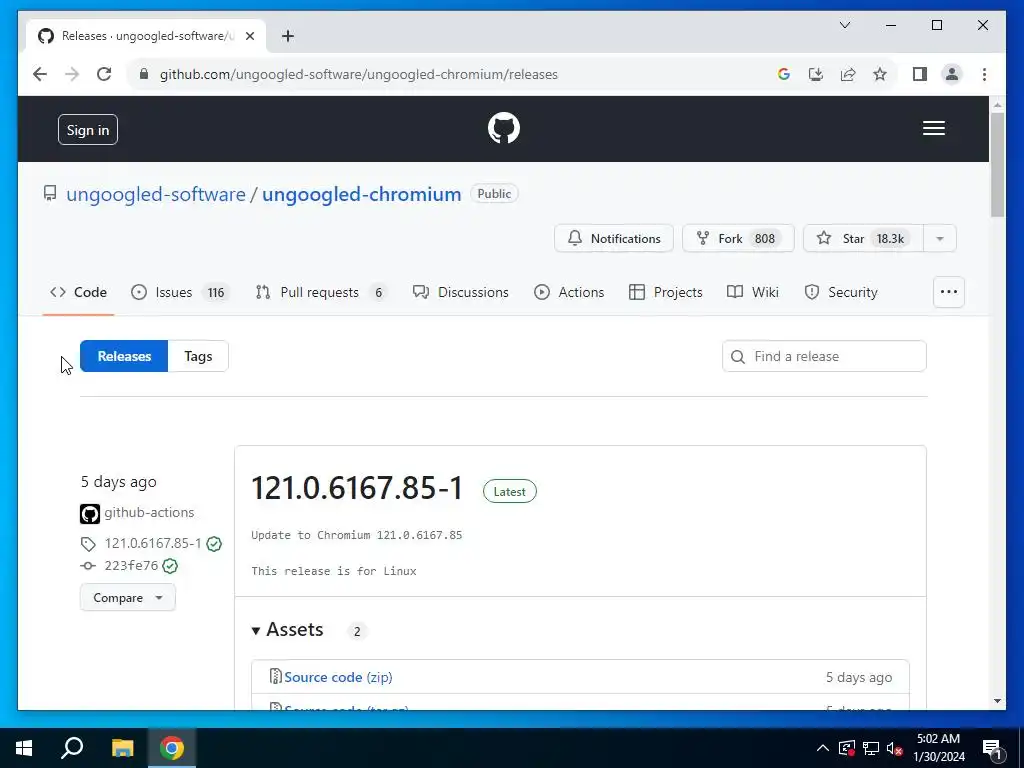Screen dimensions: 1024x768
Task: Open the Pull requests tab
Action: pos(321,292)
